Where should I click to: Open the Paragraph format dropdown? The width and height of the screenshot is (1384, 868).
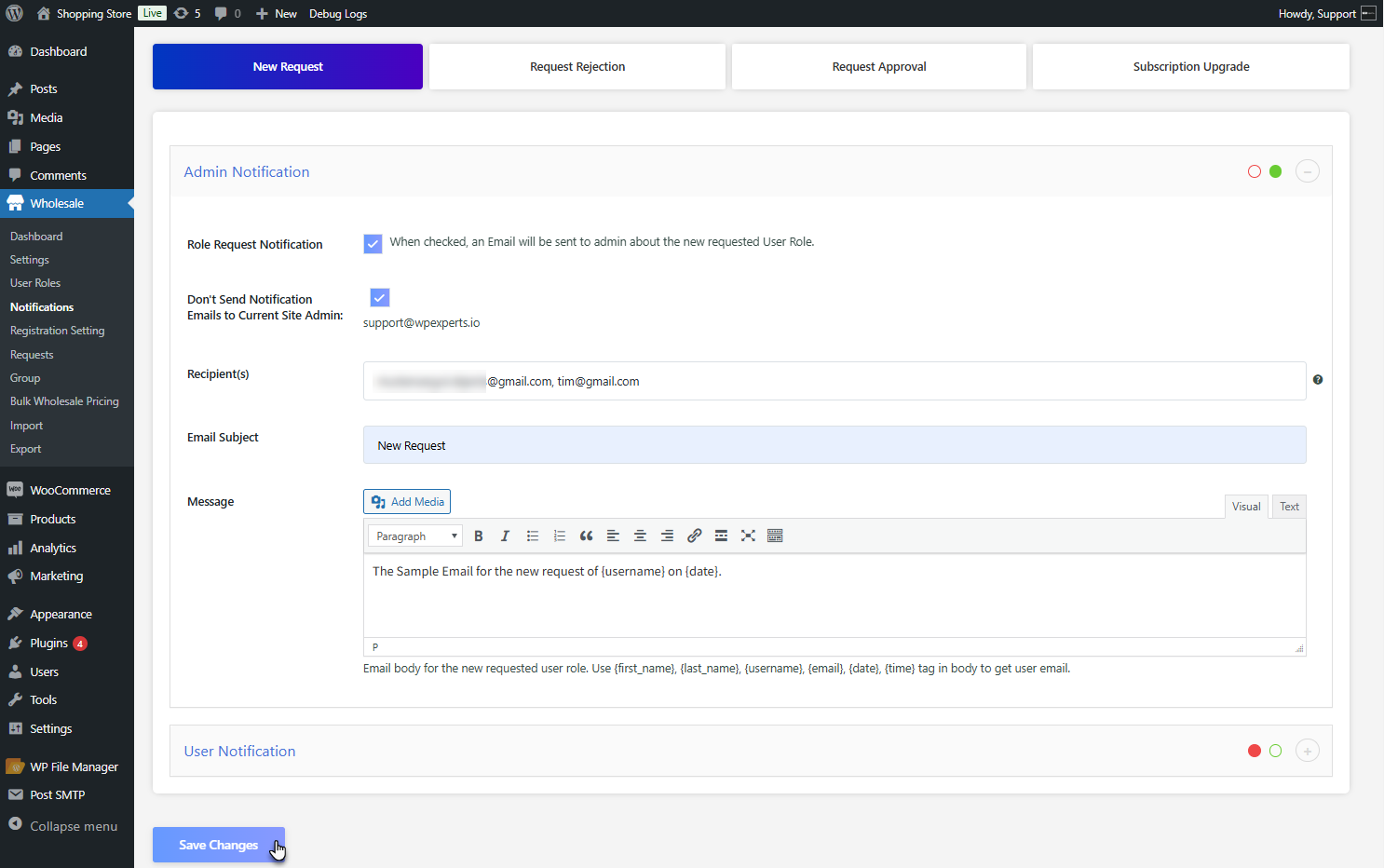pyautogui.click(x=415, y=536)
